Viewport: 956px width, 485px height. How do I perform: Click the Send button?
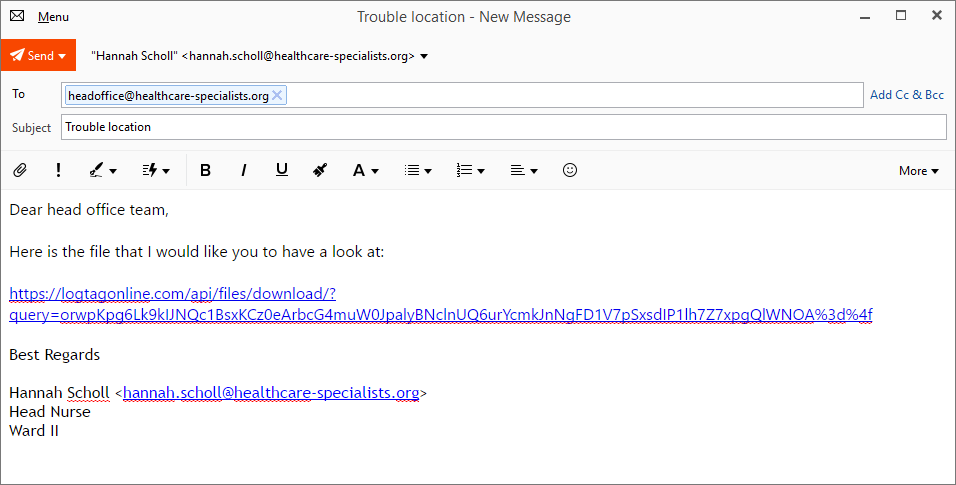coord(39,56)
